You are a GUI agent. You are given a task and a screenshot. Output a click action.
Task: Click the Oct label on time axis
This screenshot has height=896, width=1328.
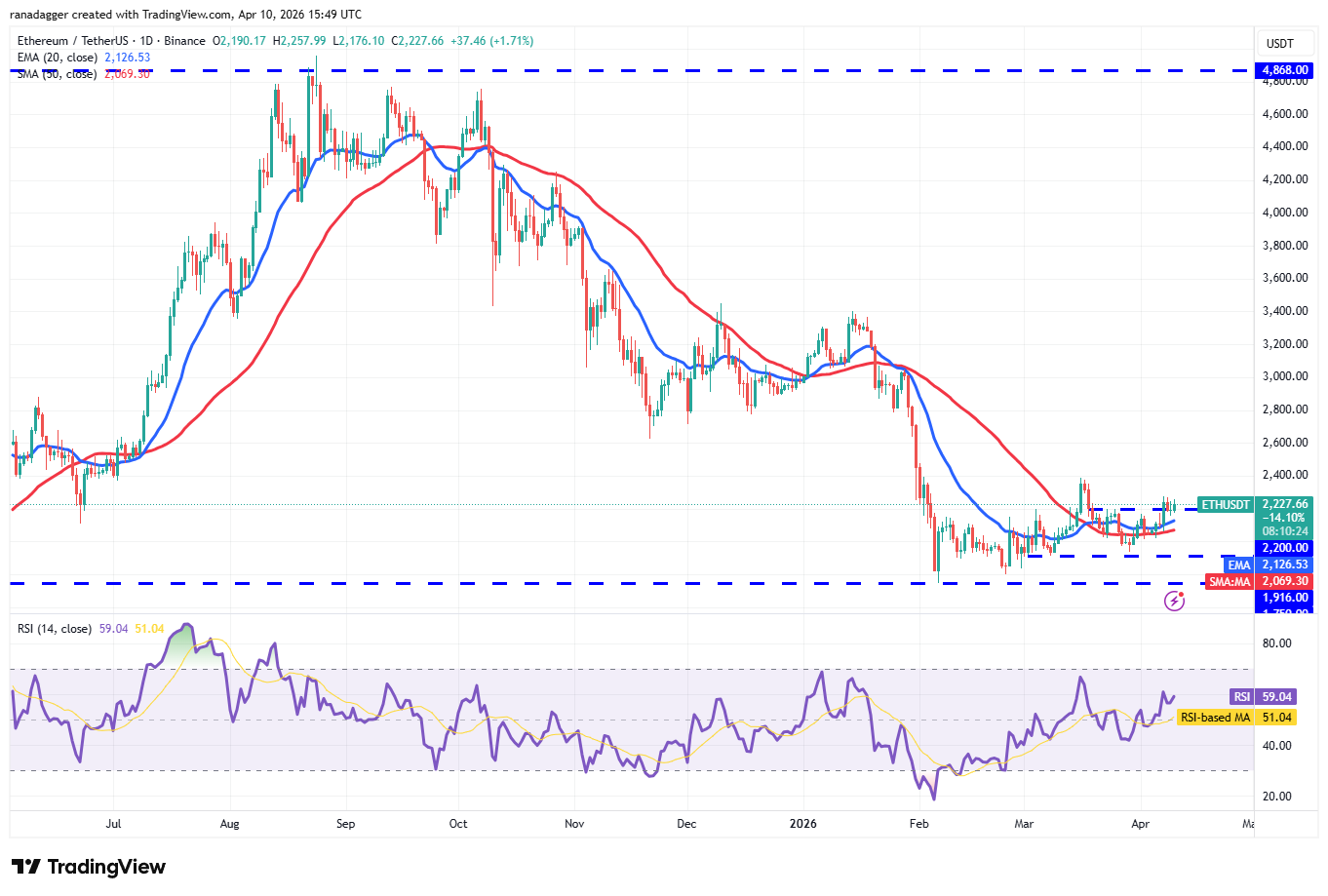(458, 824)
